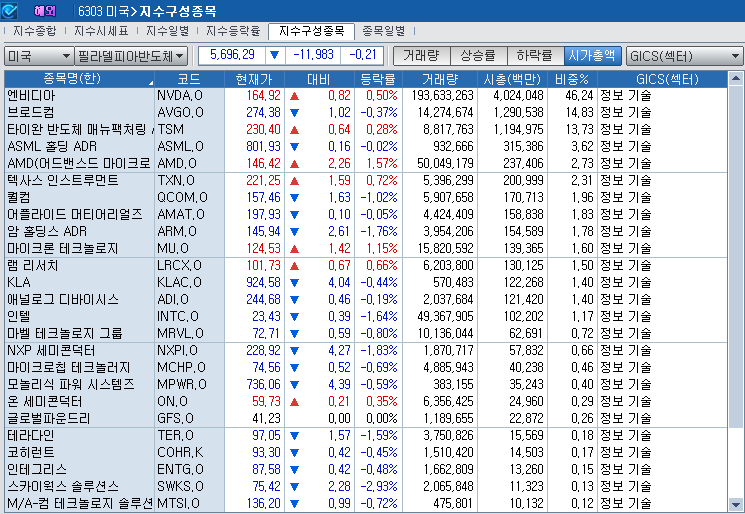Select the KLA row name
Screen dimensions: 745x514
tap(19, 283)
